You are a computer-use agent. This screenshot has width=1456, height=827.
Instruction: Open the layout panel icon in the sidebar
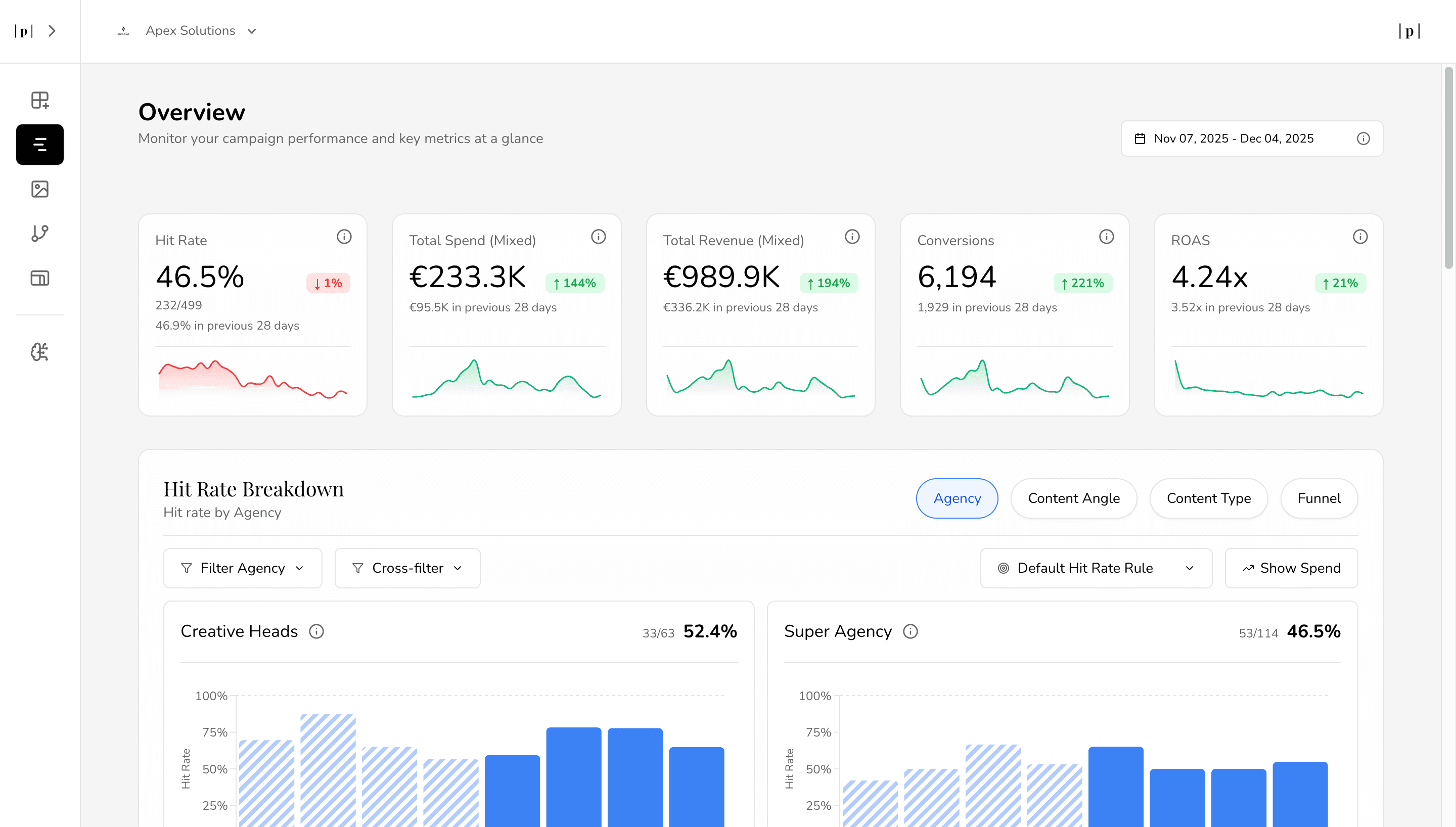coord(39,278)
